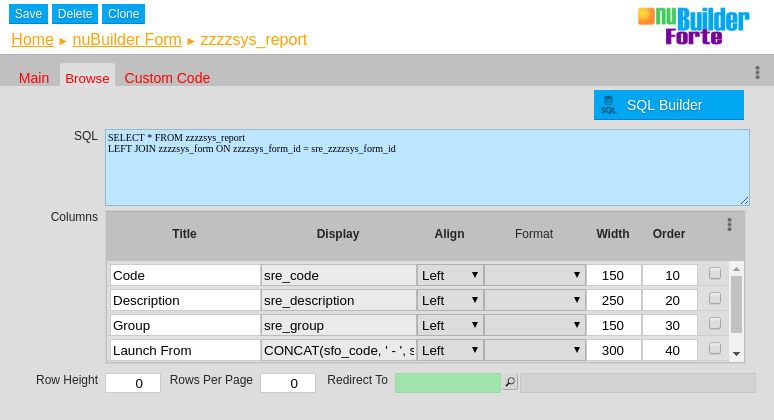Switch to the Custom Code tab
Viewport: 774px width, 420px height.
tap(167, 78)
